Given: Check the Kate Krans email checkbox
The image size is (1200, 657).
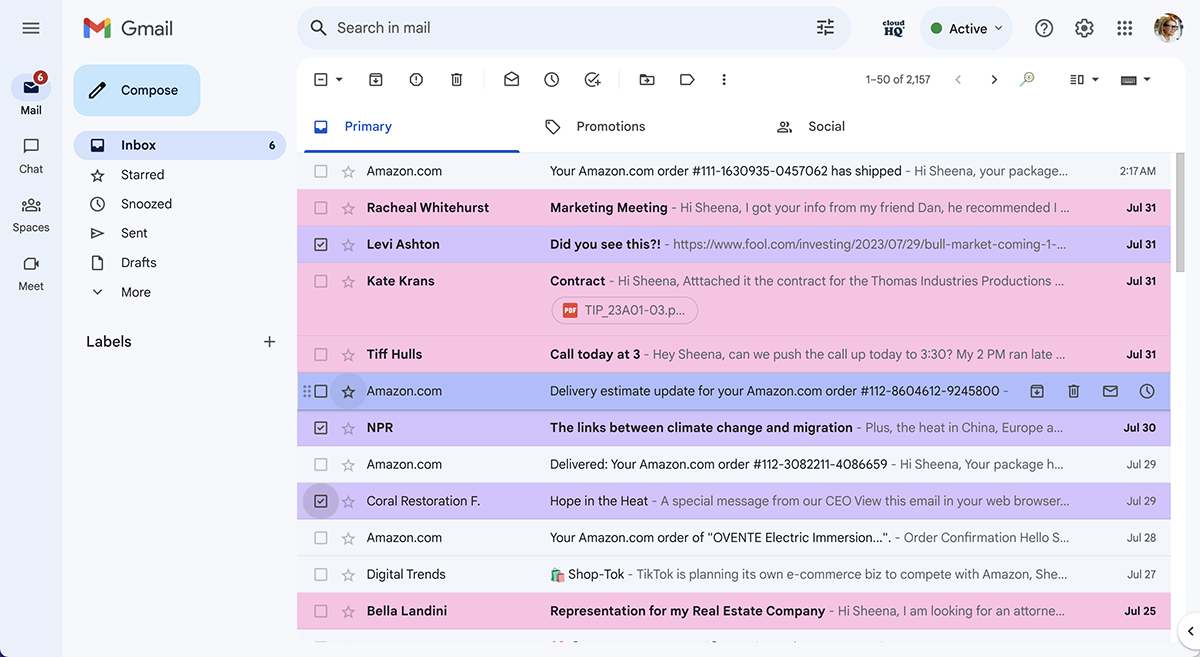Looking at the screenshot, I should pos(321,281).
